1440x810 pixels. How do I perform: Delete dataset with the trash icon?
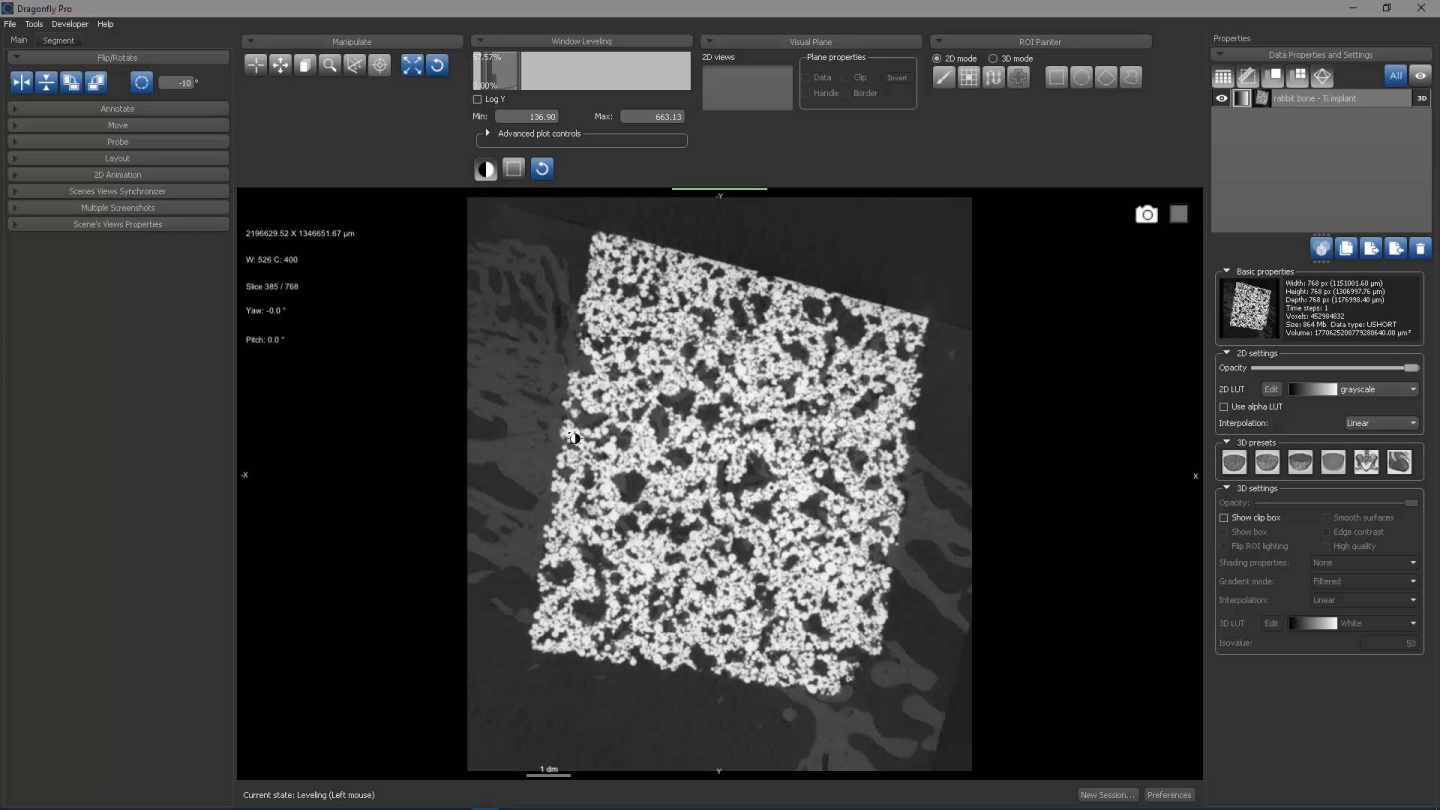[x=1420, y=248]
